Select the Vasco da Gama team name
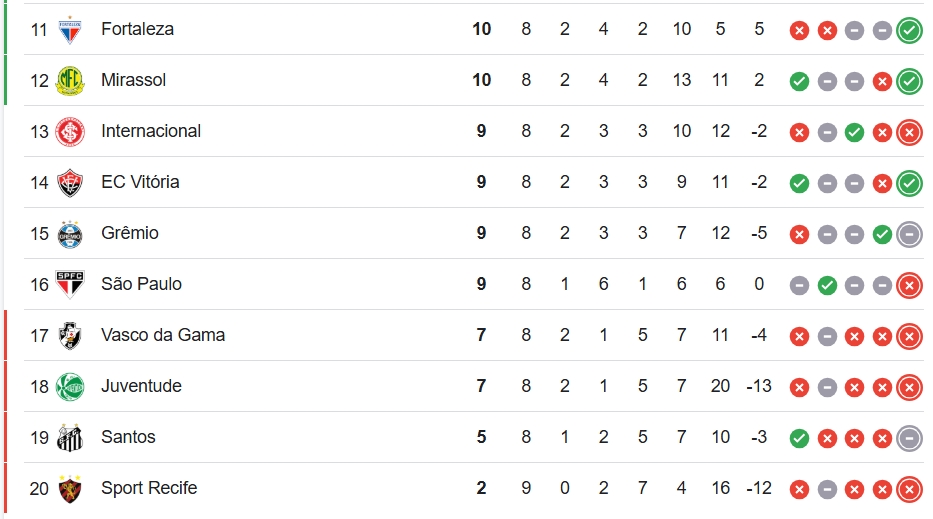 [163, 335]
